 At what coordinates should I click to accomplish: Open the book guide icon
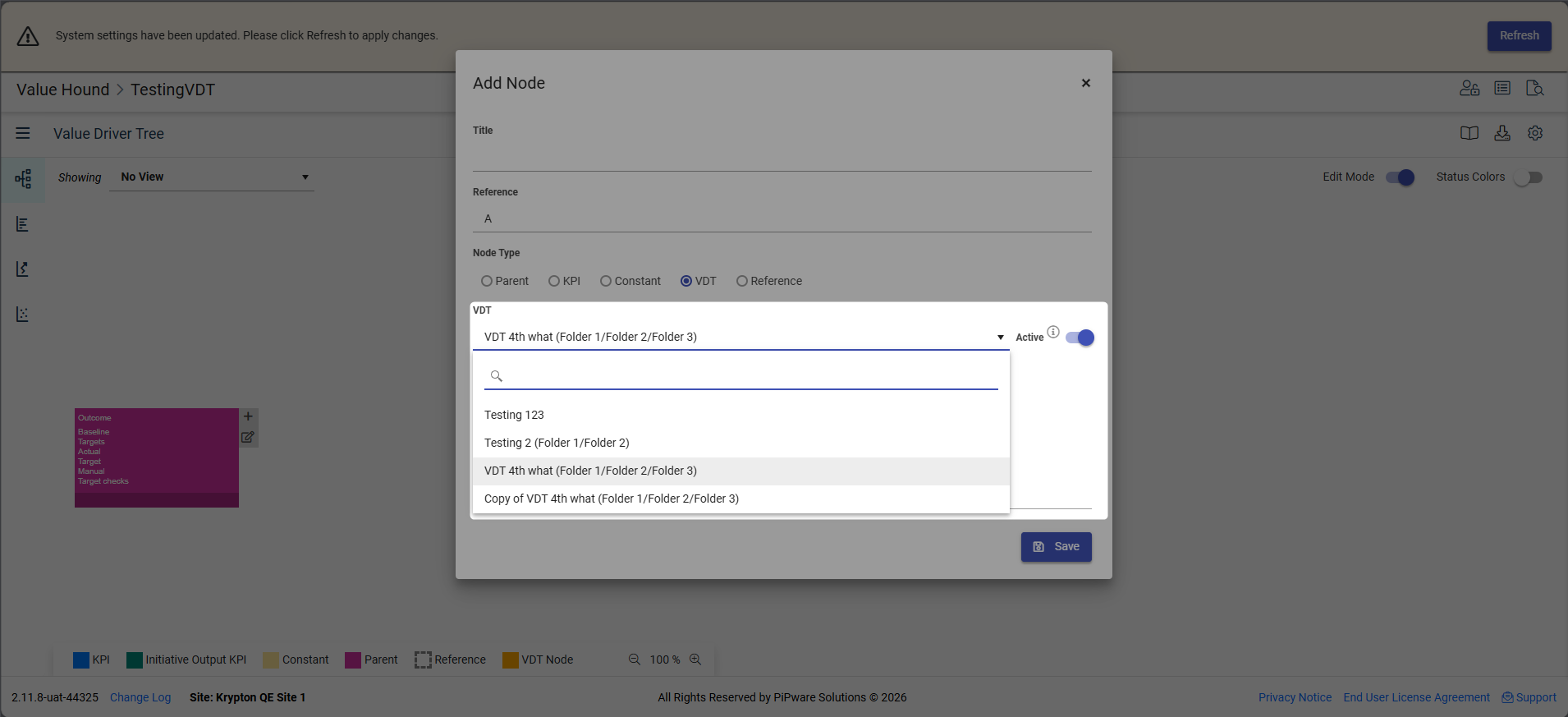(x=1469, y=133)
